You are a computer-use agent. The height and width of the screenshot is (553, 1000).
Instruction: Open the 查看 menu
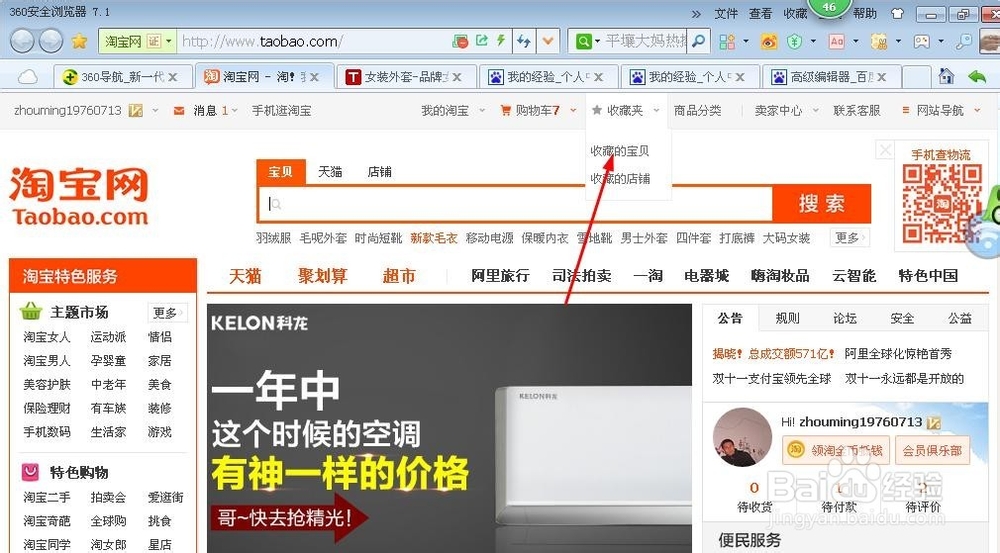coord(760,13)
